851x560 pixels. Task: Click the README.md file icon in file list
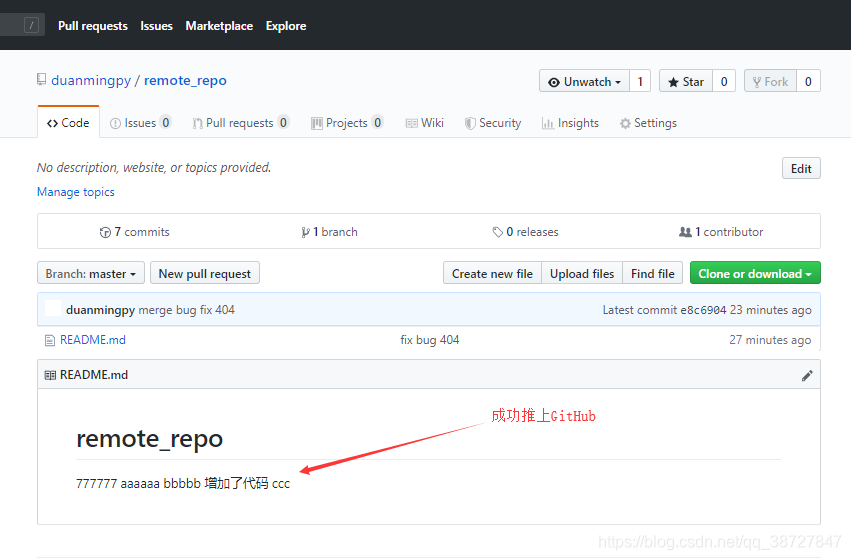(50, 340)
